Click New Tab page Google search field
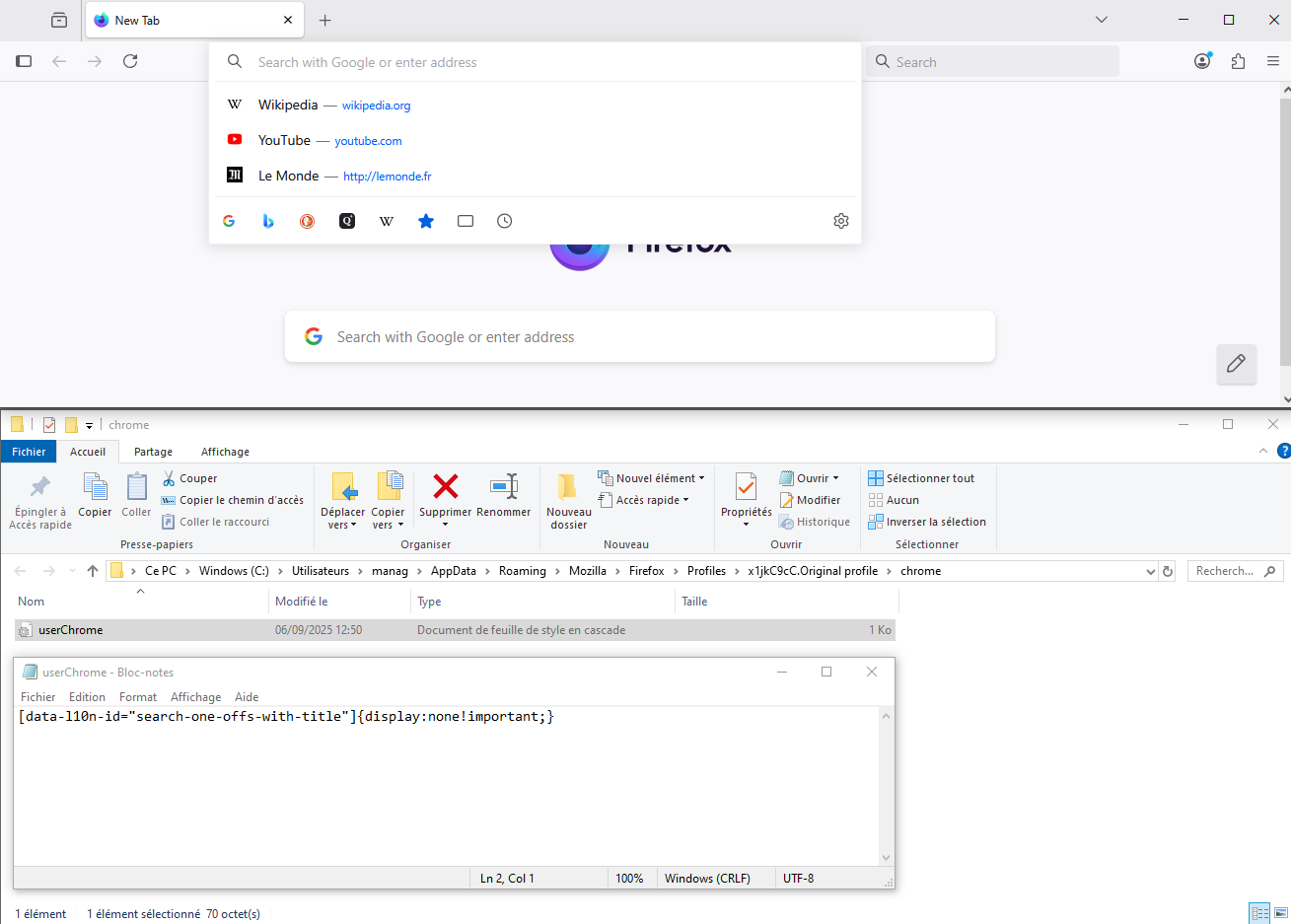The height and width of the screenshot is (924, 1291). [x=640, y=336]
